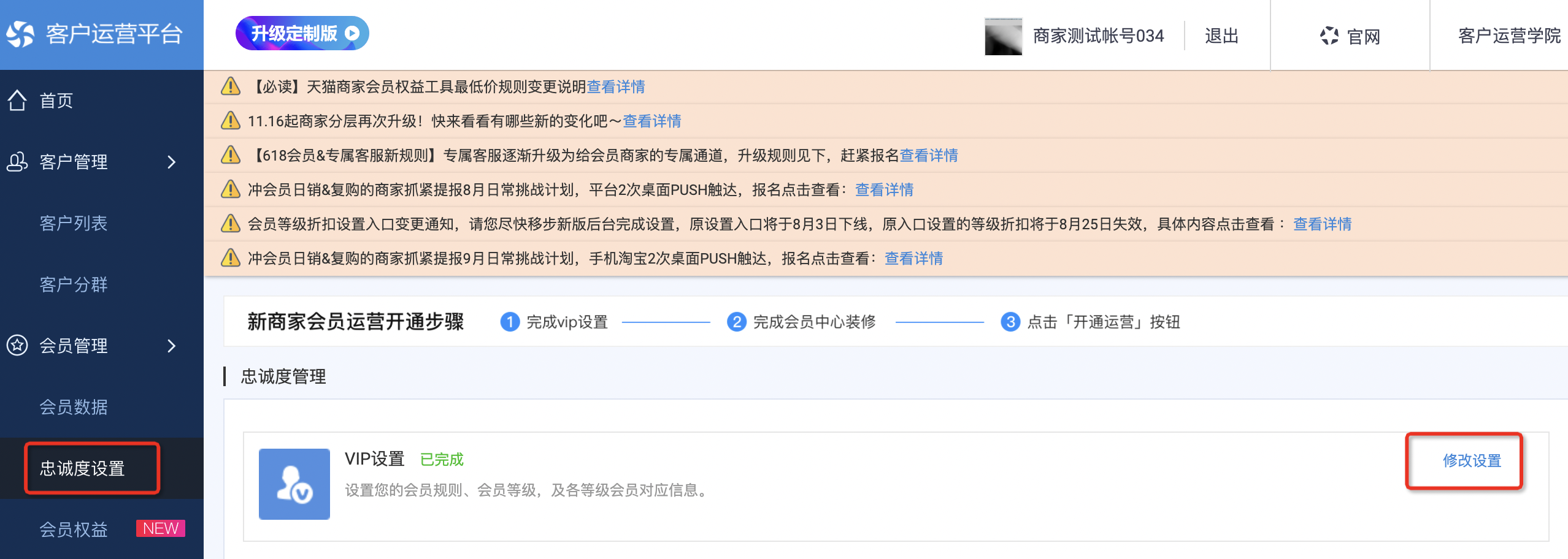Open 查看详情 for 618会员专属客服 notice
Viewport: 1568px width, 559px height.
pyautogui.click(x=929, y=155)
